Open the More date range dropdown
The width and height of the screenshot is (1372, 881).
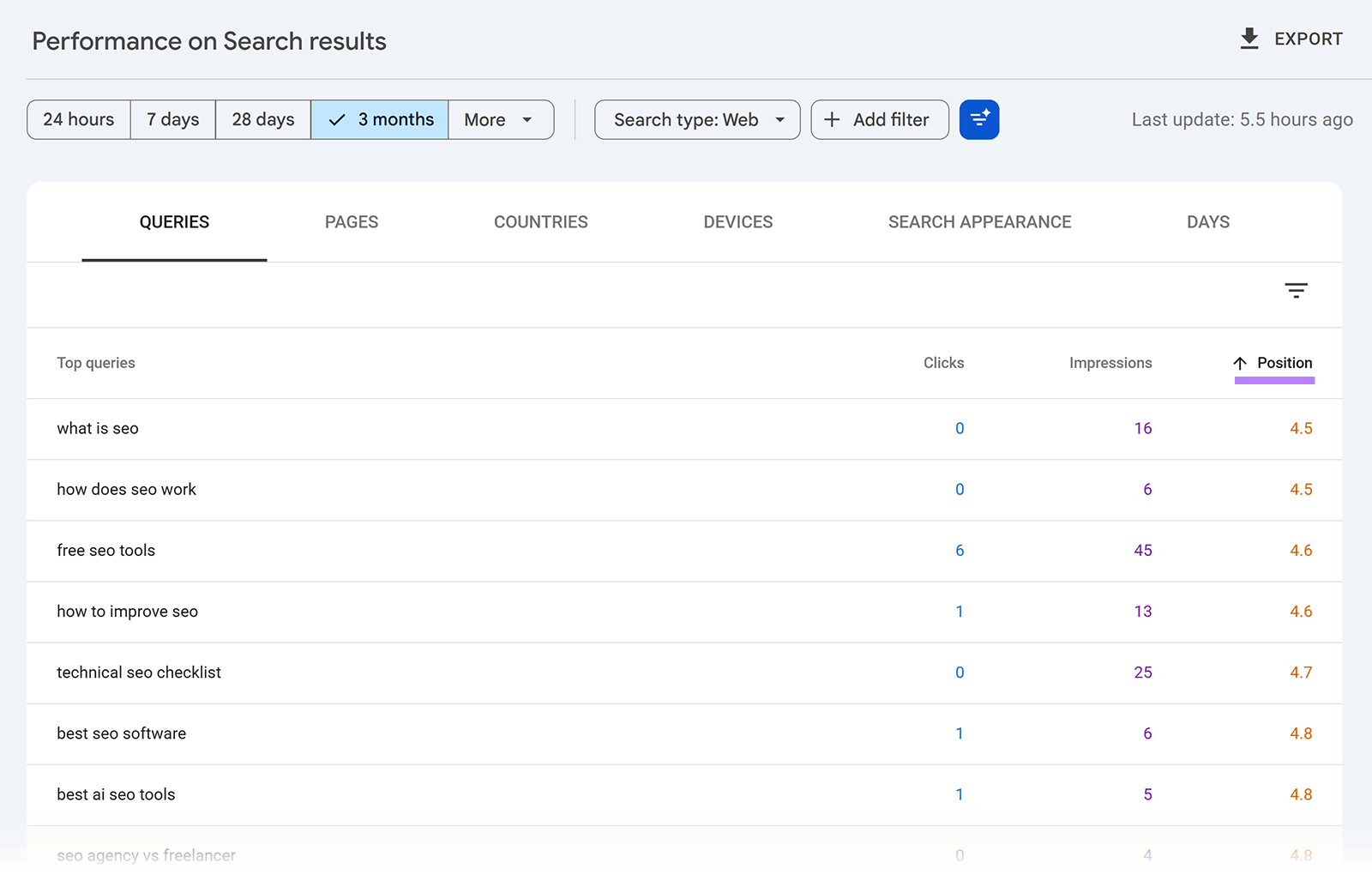click(501, 119)
